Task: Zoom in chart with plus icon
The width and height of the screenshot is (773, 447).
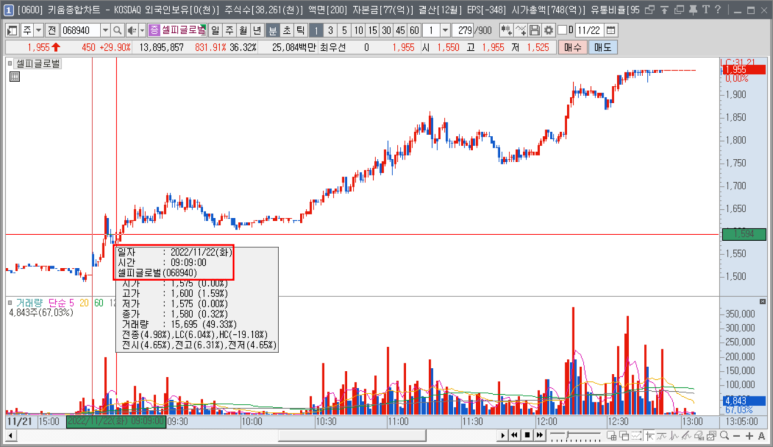Action: pos(749,435)
